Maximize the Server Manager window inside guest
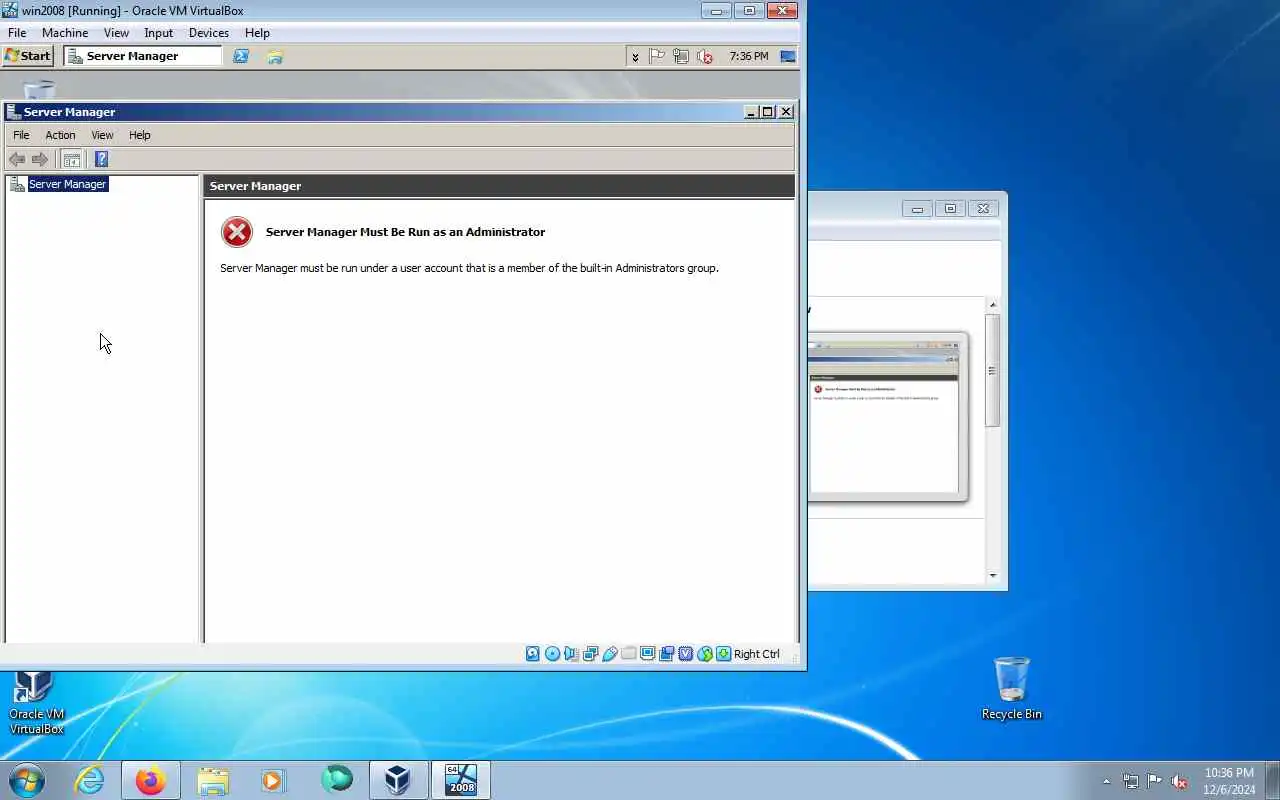 point(768,112)
